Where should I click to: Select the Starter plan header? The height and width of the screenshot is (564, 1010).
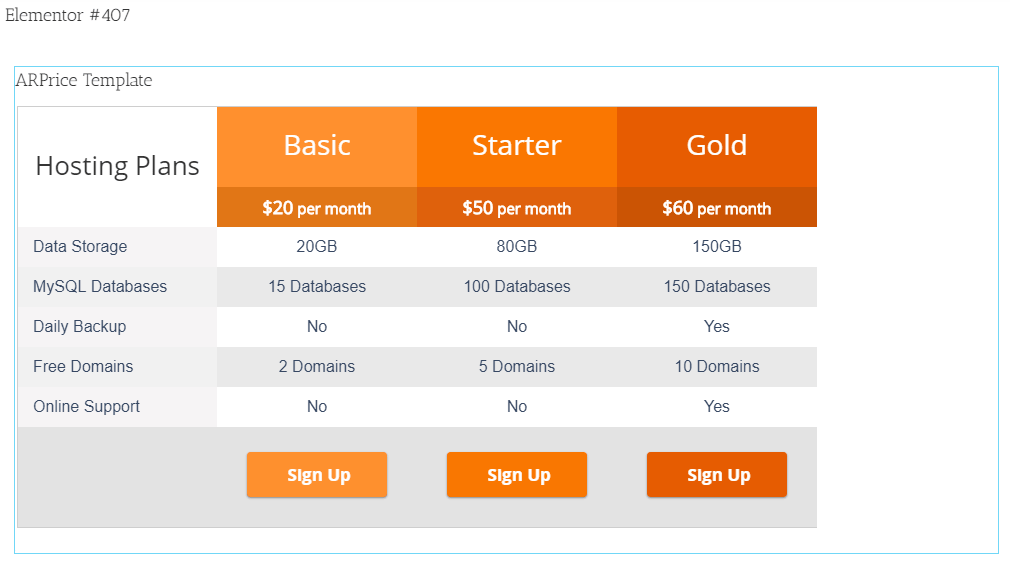pyautogui.click(x=517, y=147)
